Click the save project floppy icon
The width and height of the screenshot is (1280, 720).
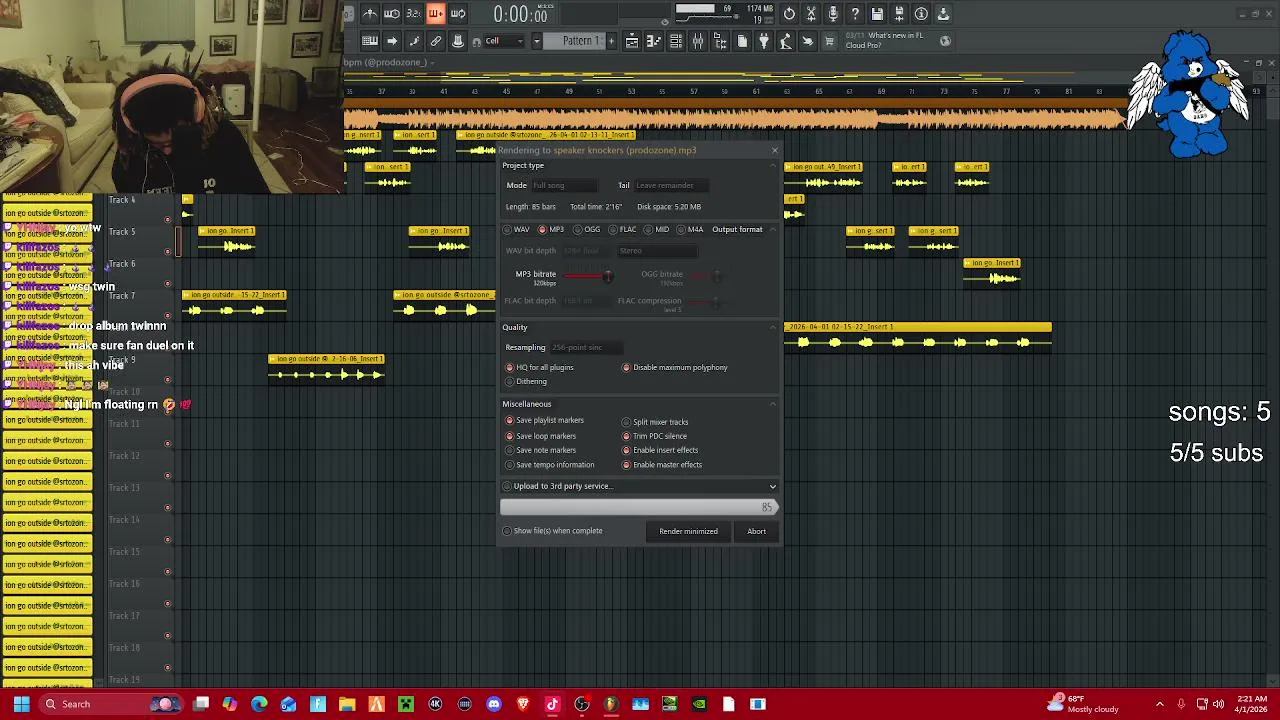click(x=877, y=14)
